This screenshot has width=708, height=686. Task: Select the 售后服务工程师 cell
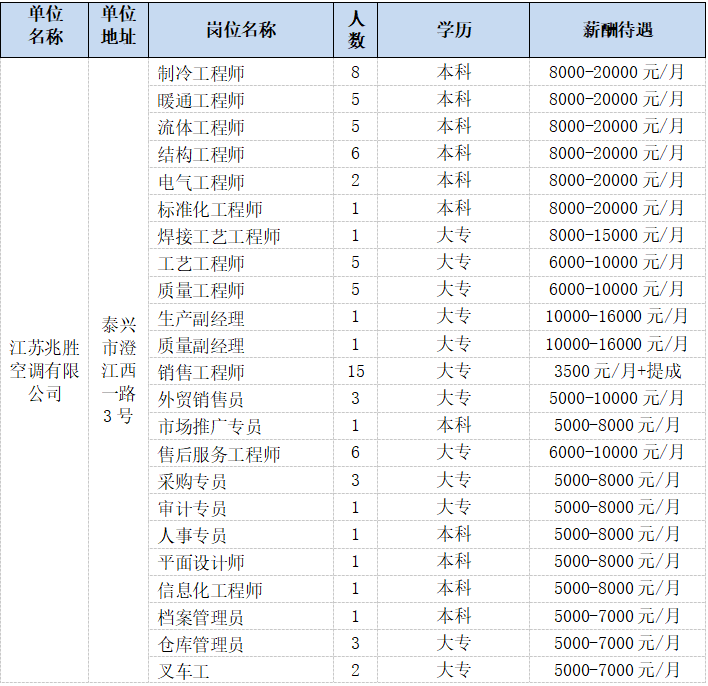[x=241, y=453]
